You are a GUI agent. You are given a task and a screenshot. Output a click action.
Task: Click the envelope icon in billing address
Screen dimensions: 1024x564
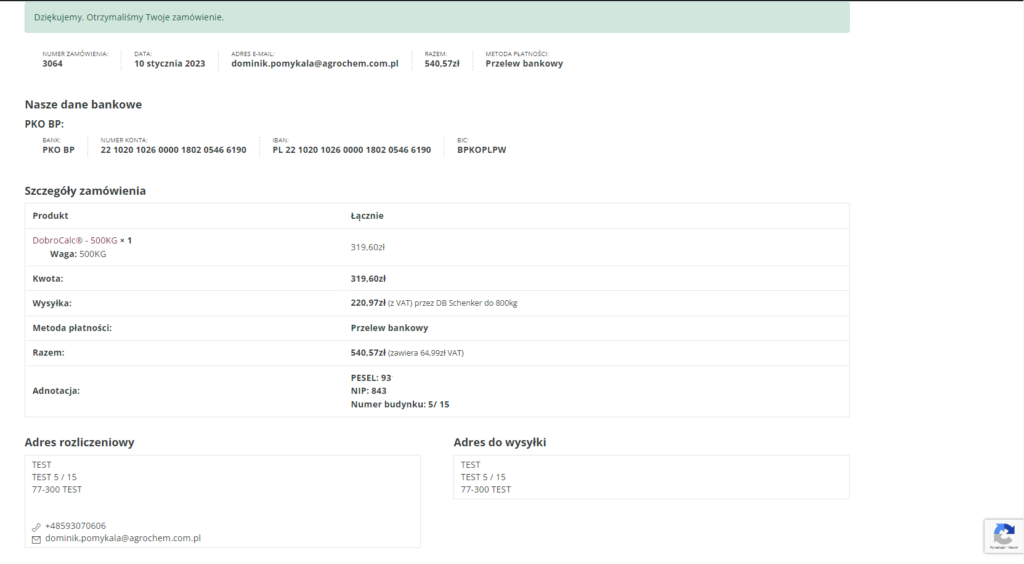coord(37,539)
